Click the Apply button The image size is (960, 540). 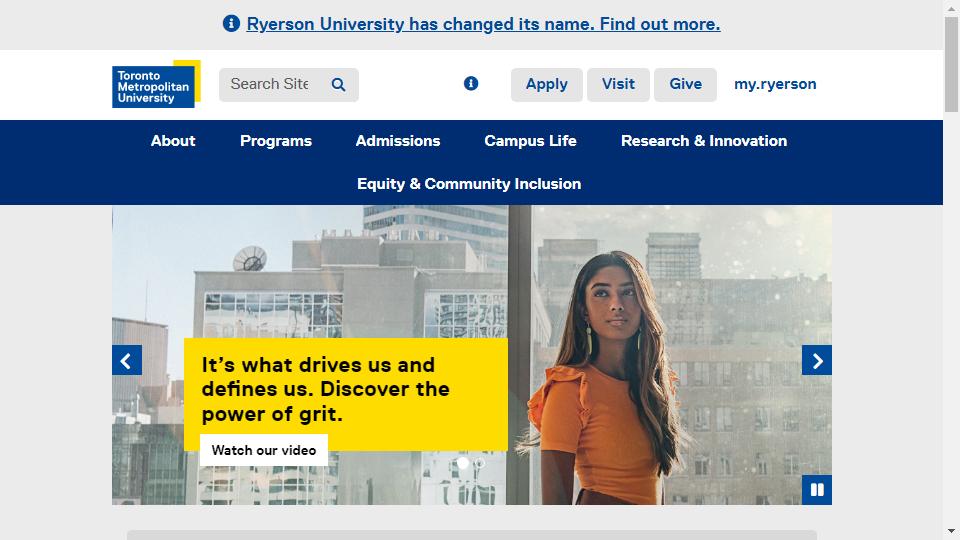click(547, 84)
